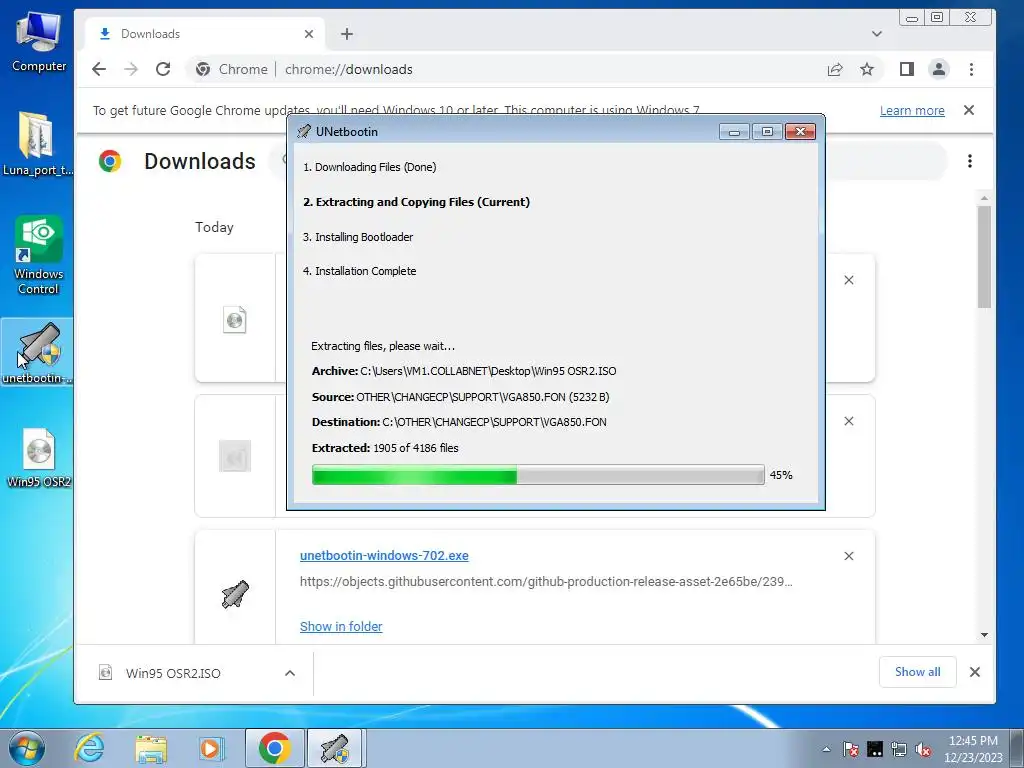The width and height of the screenshot is (1024, 768).
Task: Close the UNetbootin window
Action: pos(800,132)
